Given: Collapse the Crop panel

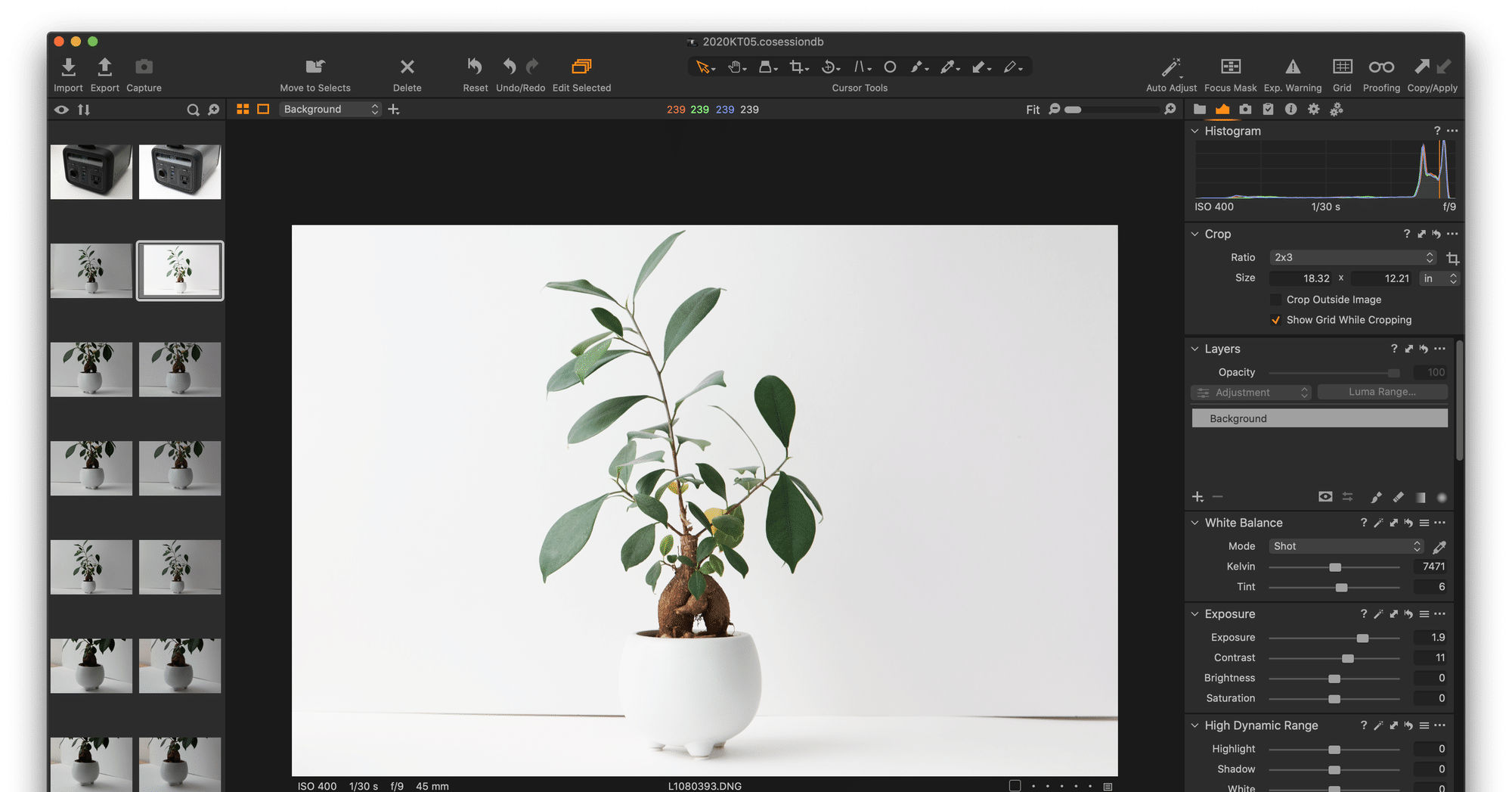Looking at the screenshot, I should click(1195, 234).
